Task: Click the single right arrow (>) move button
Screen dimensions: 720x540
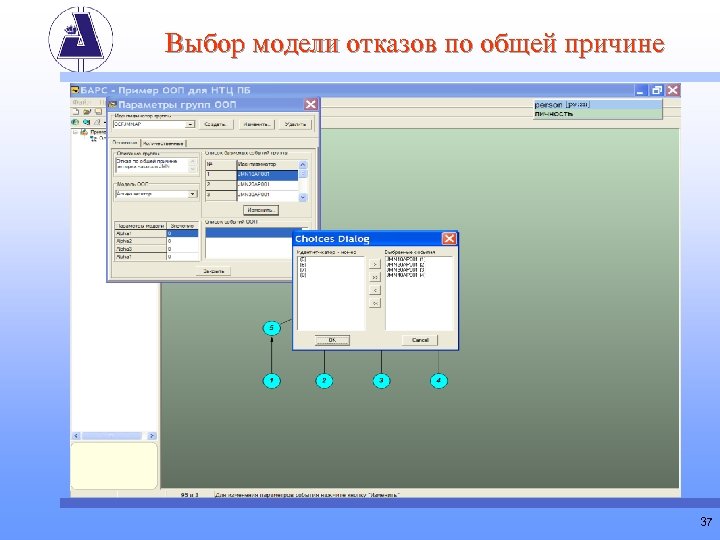Action: (x=375, y=264)
